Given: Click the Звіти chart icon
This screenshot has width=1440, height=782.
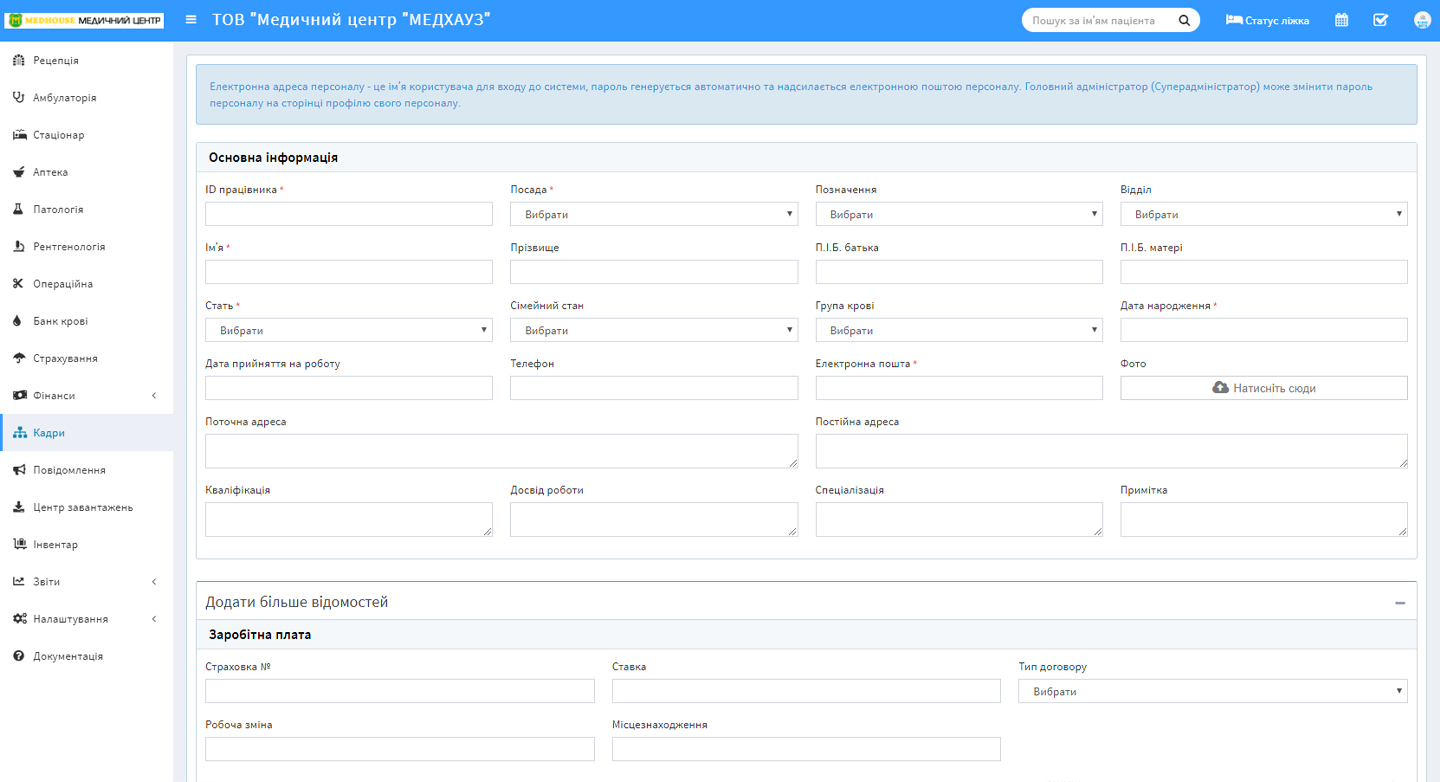Looking at the screenshot, I should 19,582.
